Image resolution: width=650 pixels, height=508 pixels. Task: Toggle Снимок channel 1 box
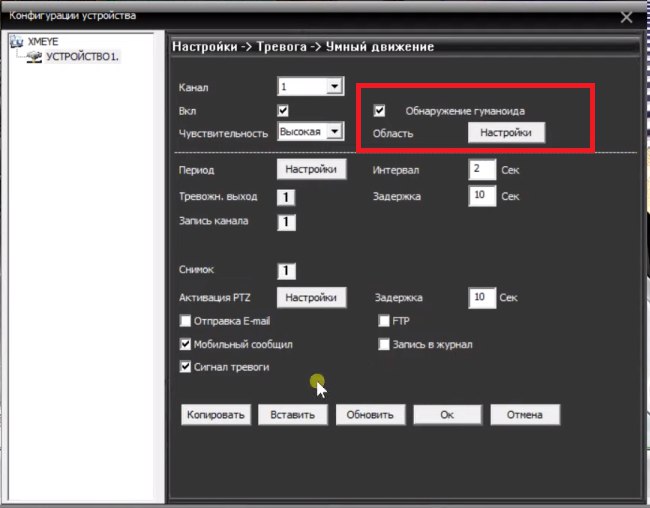coord(286,271)
